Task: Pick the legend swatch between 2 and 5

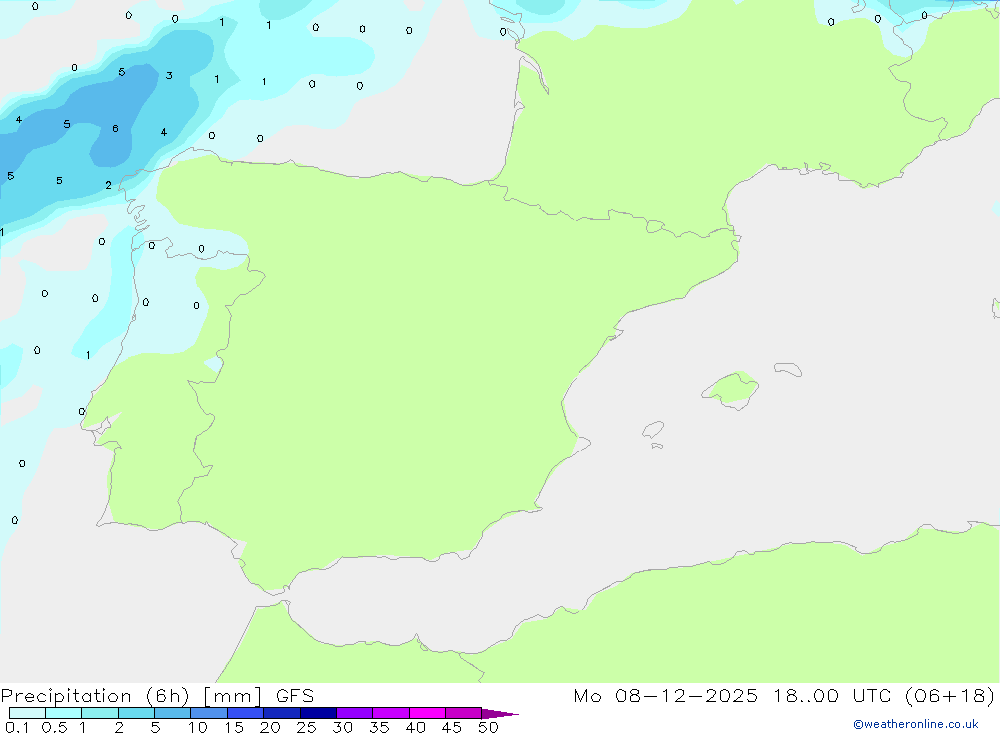Action: 136,713
